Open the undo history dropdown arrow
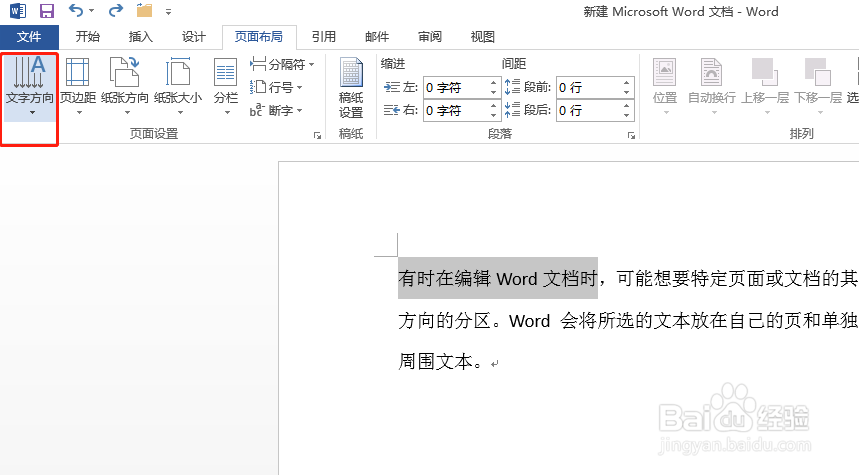Viewport: 859px width, 475px height. pos(91,11)
